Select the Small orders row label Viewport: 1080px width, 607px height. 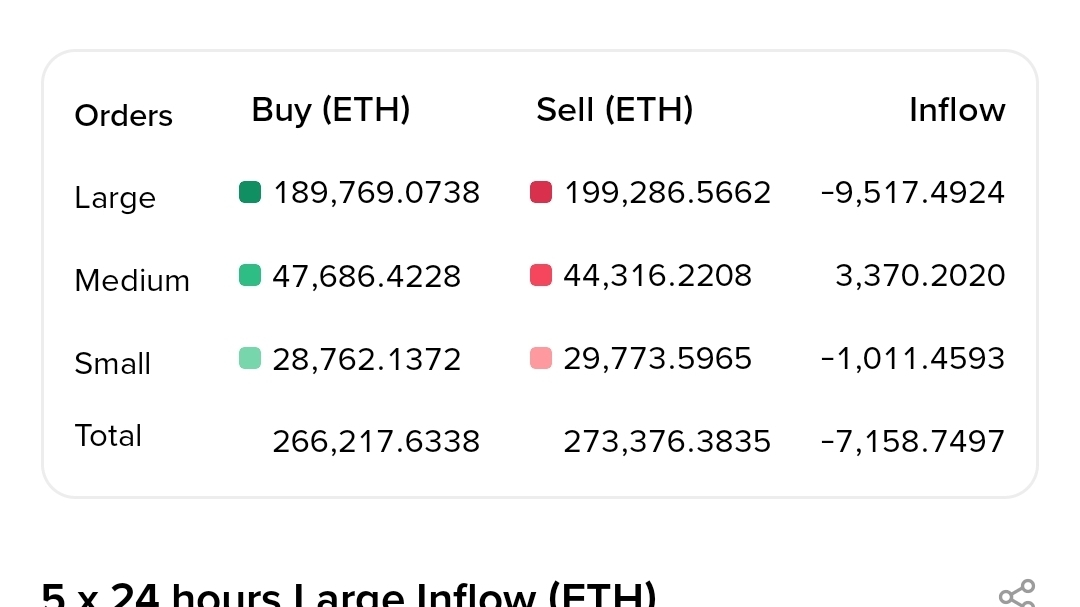(113, 364)
